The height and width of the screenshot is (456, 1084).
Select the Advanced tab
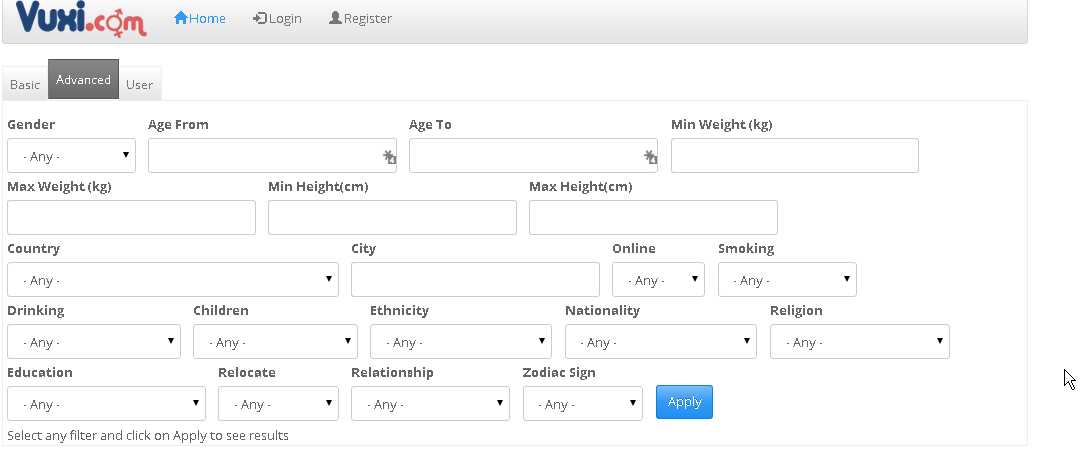click(83, 79)
